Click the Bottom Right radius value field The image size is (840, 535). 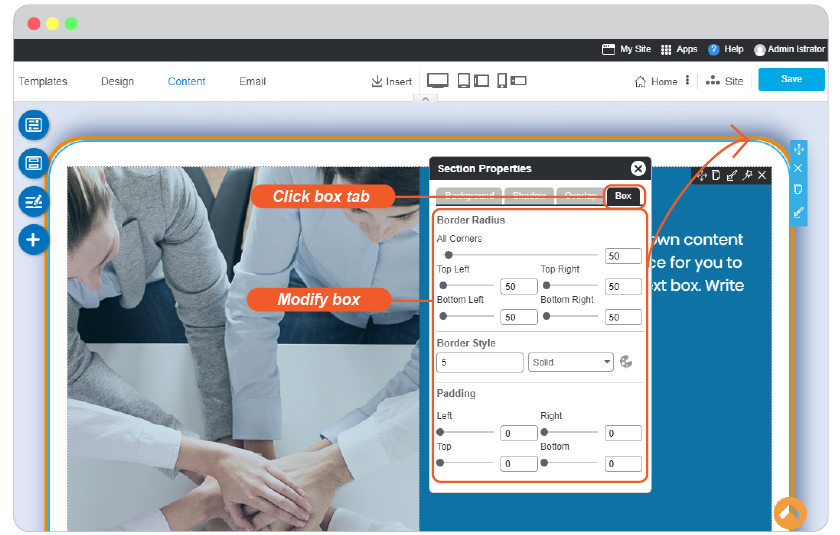(x=623, y=317)
